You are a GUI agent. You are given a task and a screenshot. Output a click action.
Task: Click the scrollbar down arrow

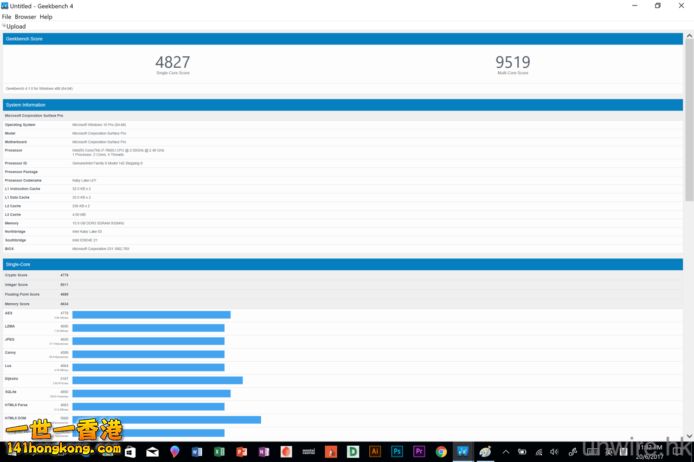689,436
